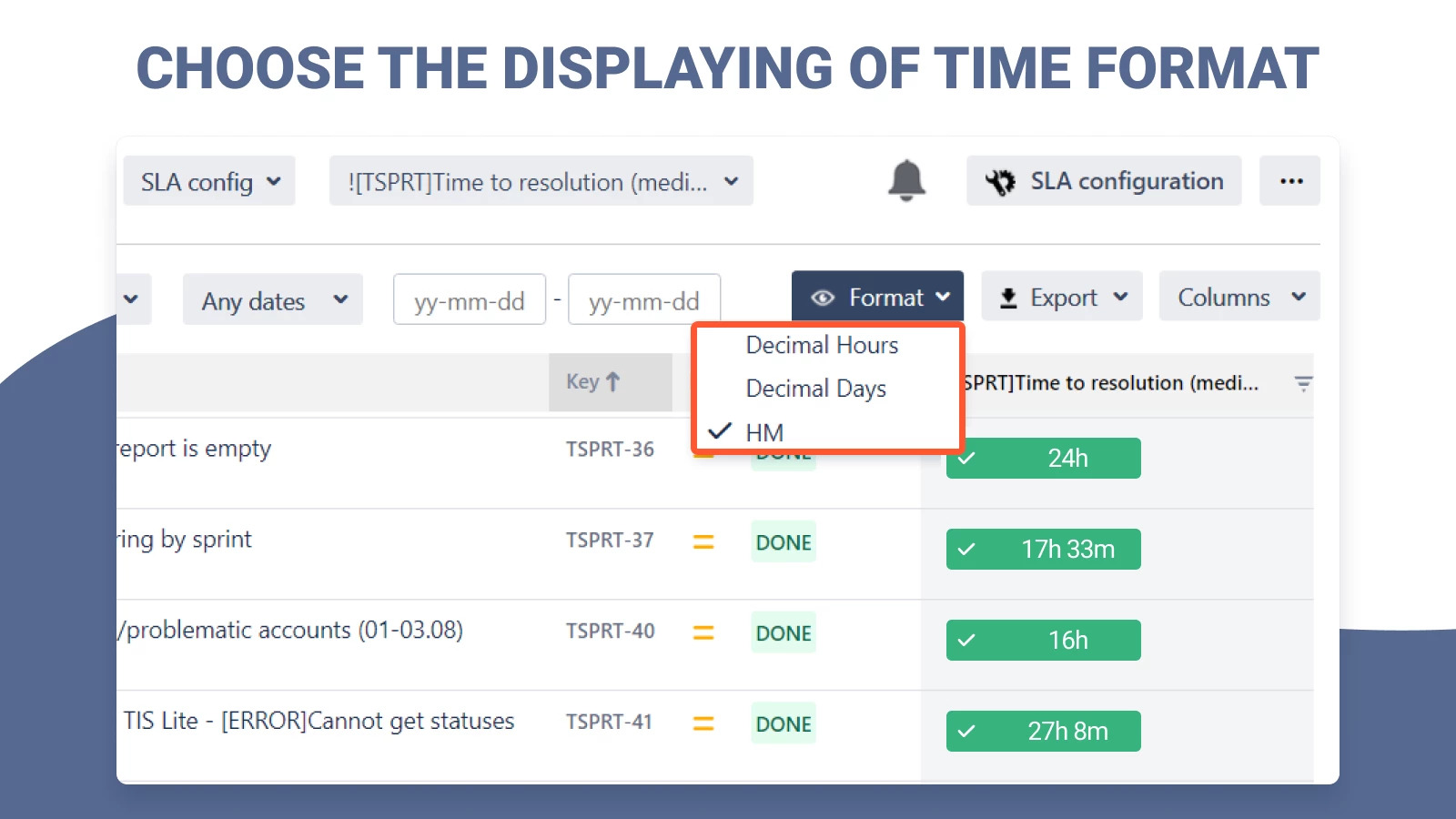Click the priority icon for TSPRT-40

[x=703, y=632]
